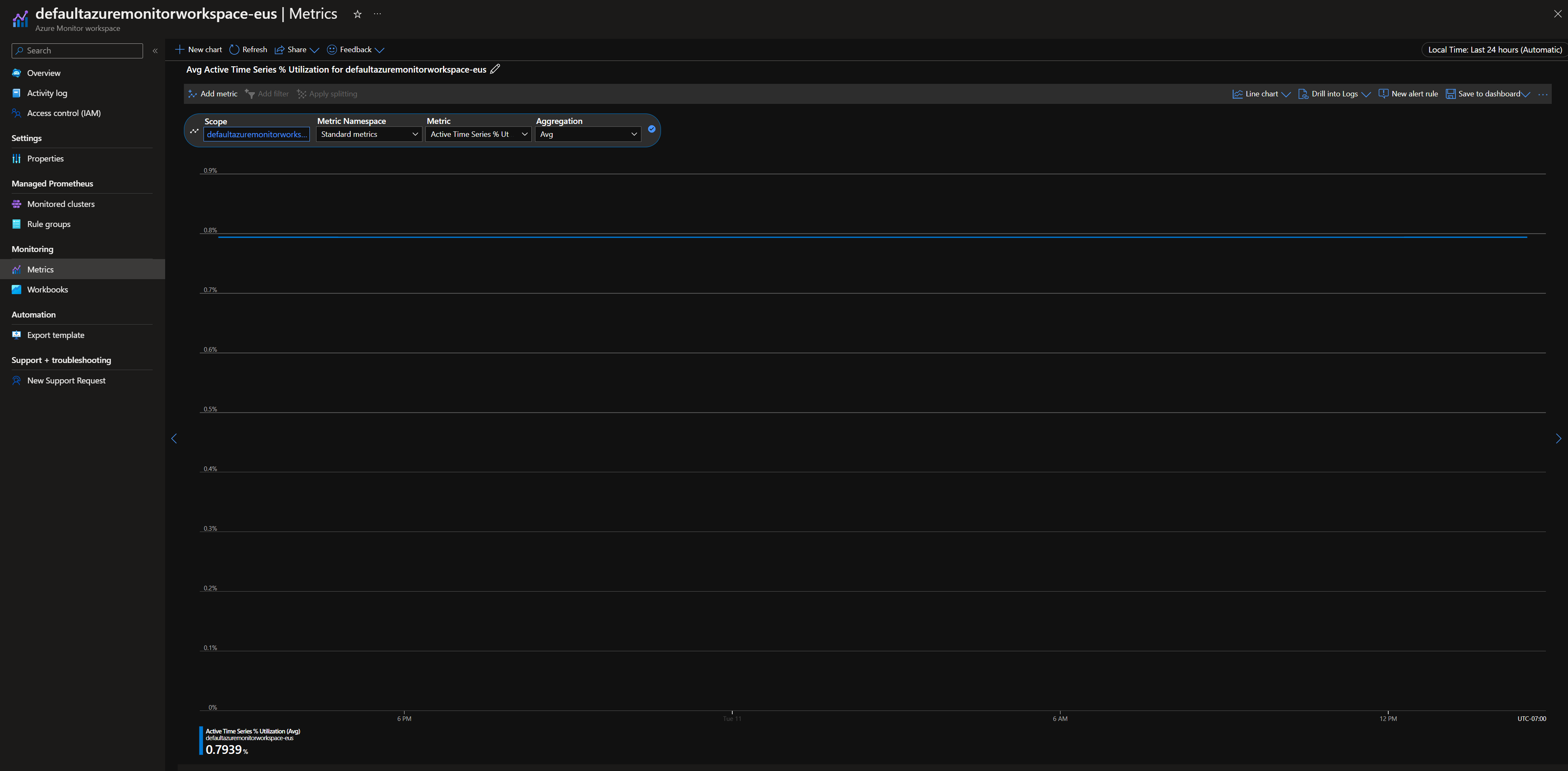Select Metrics in the sidebar
The image size is (1568, 771).
coord(82,269)
